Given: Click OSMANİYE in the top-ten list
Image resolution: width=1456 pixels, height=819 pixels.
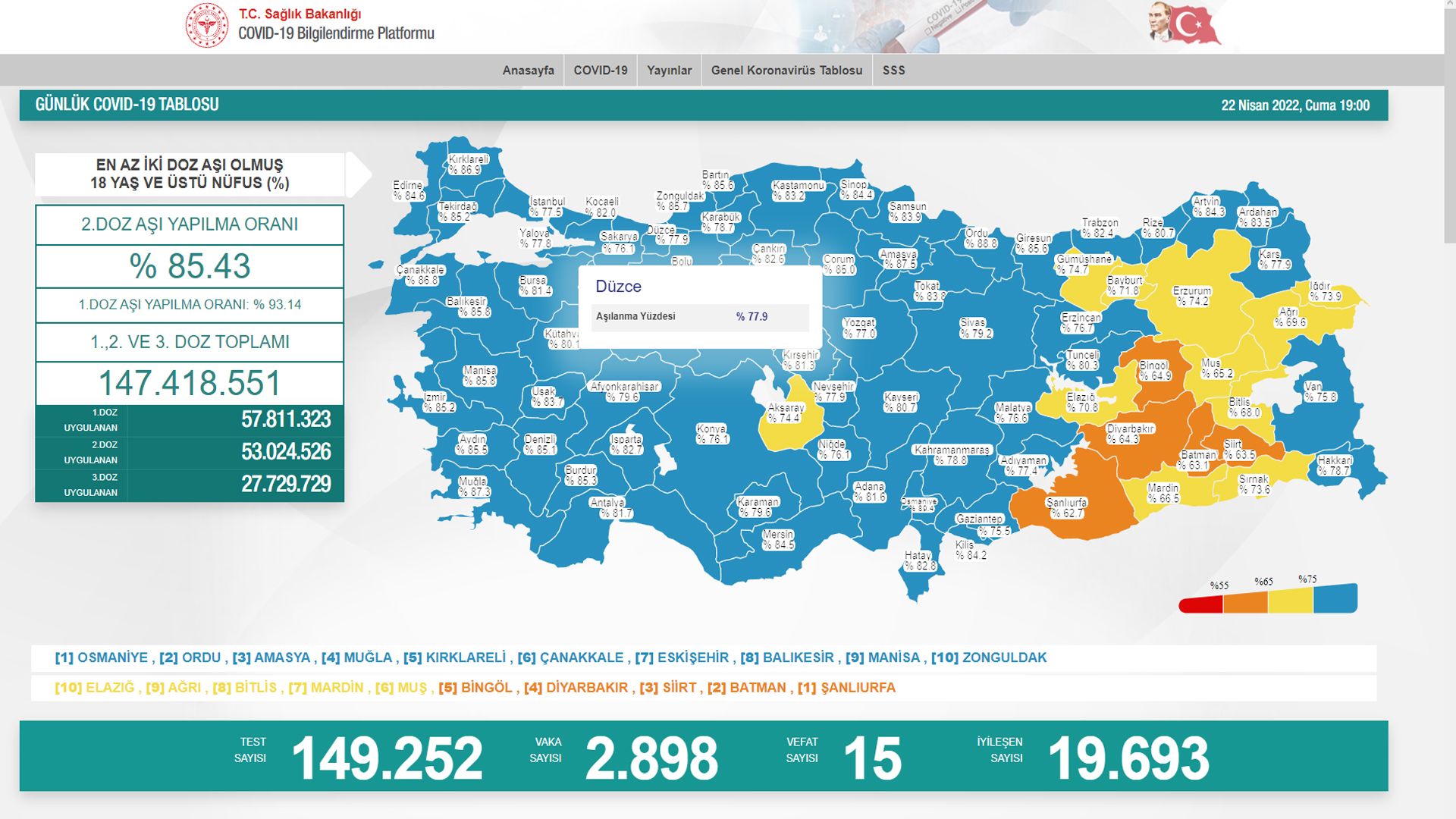Looking at the screenshot, I should (x=112, y=657).
